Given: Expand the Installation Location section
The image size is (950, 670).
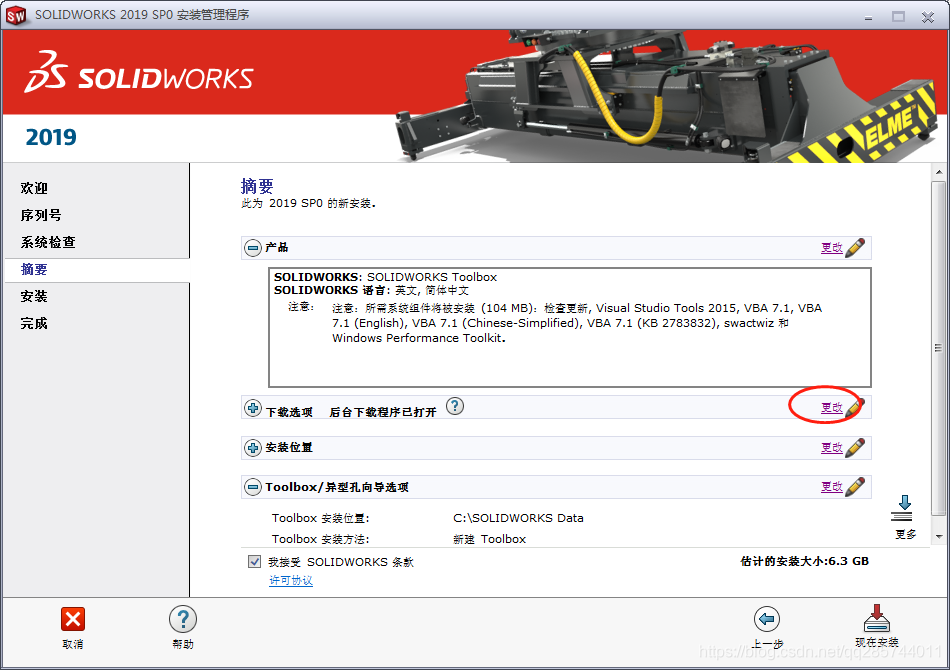Looking at the screenshot, I should 253,448.
